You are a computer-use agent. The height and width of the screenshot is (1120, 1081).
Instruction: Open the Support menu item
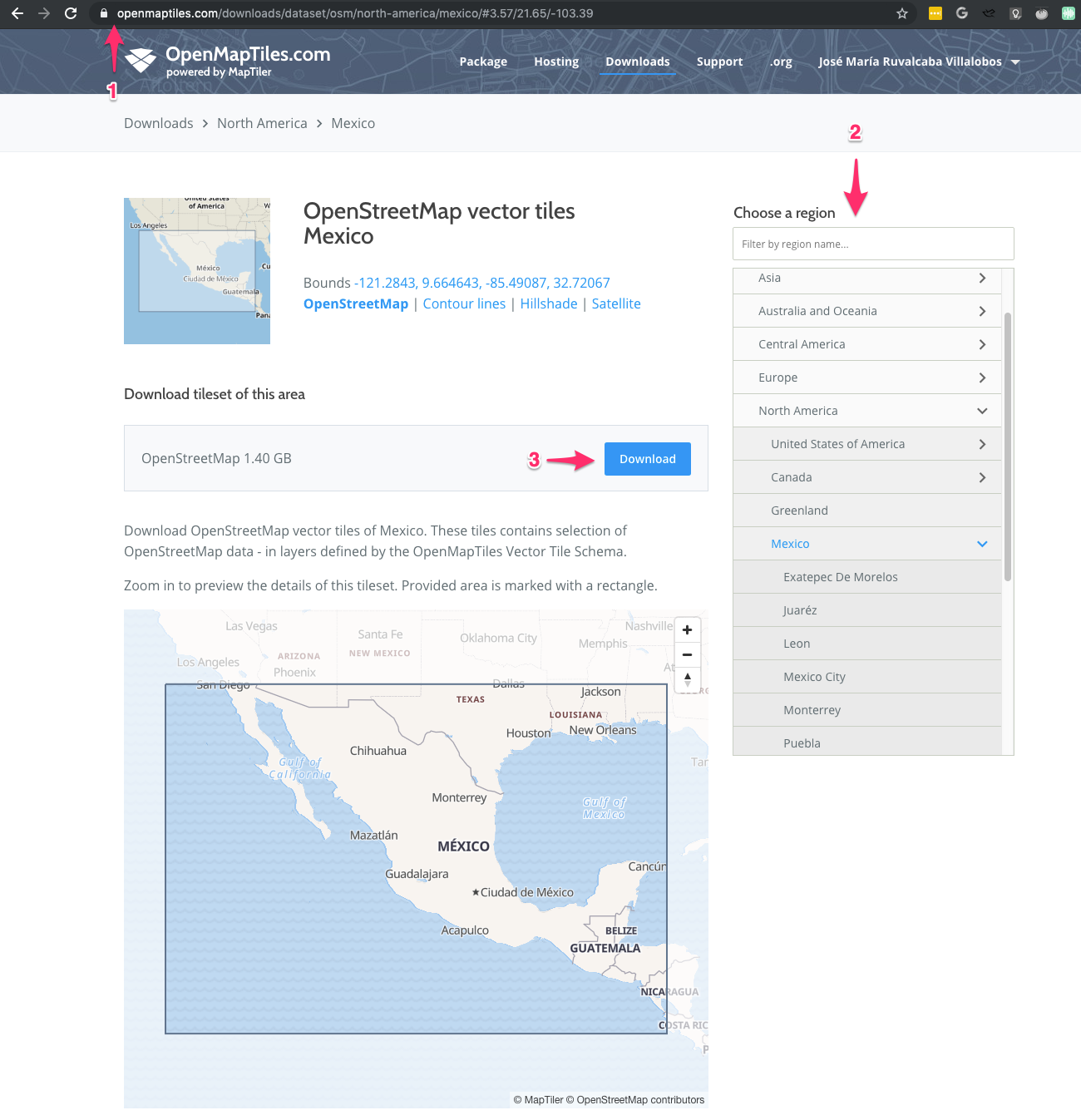(x=720, y=62)
